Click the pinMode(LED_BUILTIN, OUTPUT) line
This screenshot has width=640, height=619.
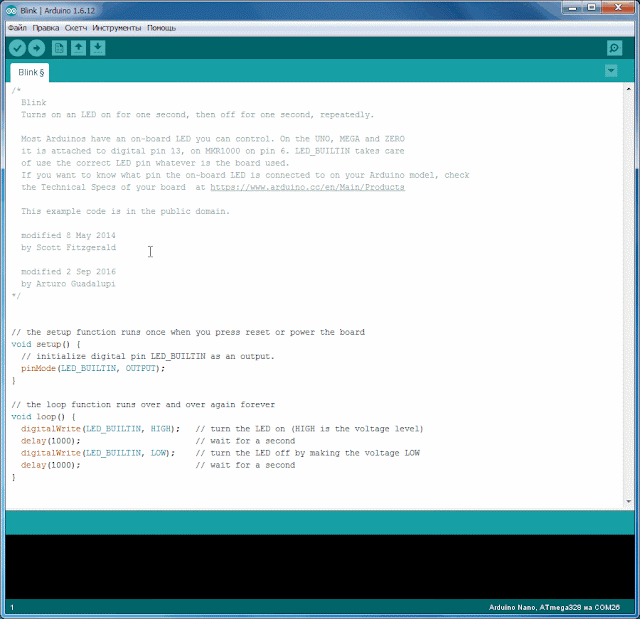93,368
